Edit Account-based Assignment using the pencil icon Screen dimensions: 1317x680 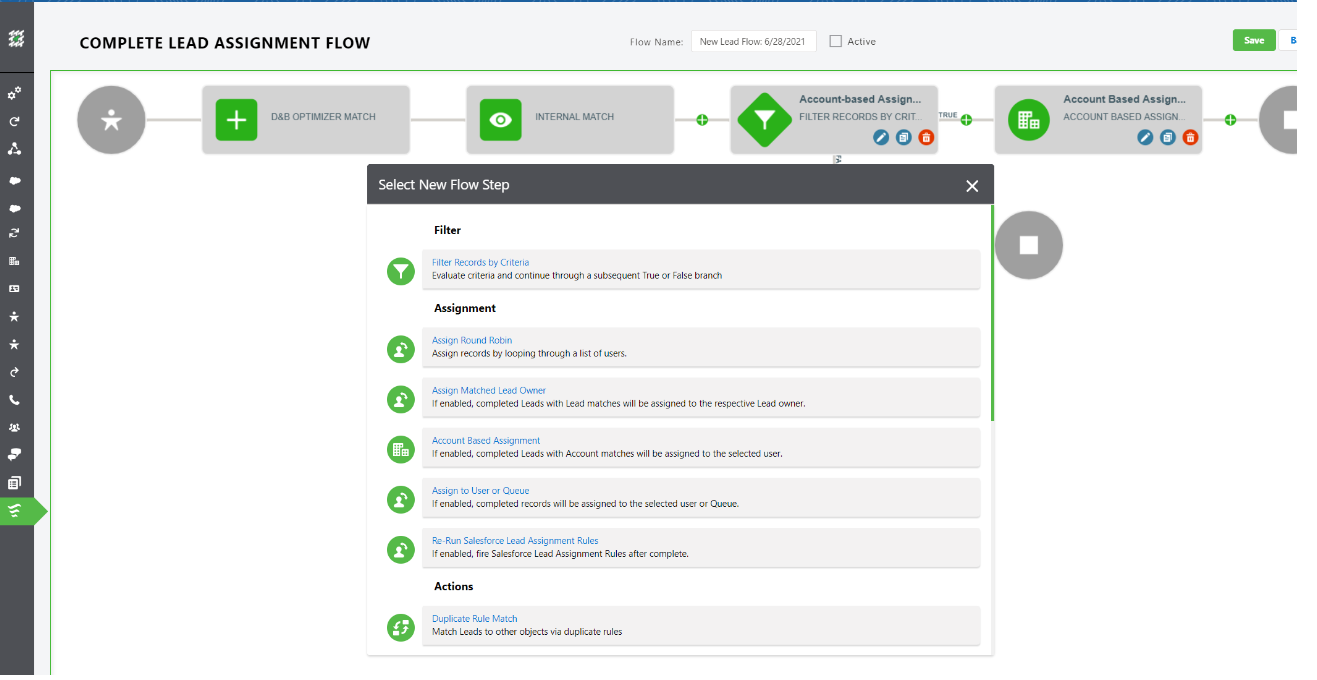coord(880,137)
